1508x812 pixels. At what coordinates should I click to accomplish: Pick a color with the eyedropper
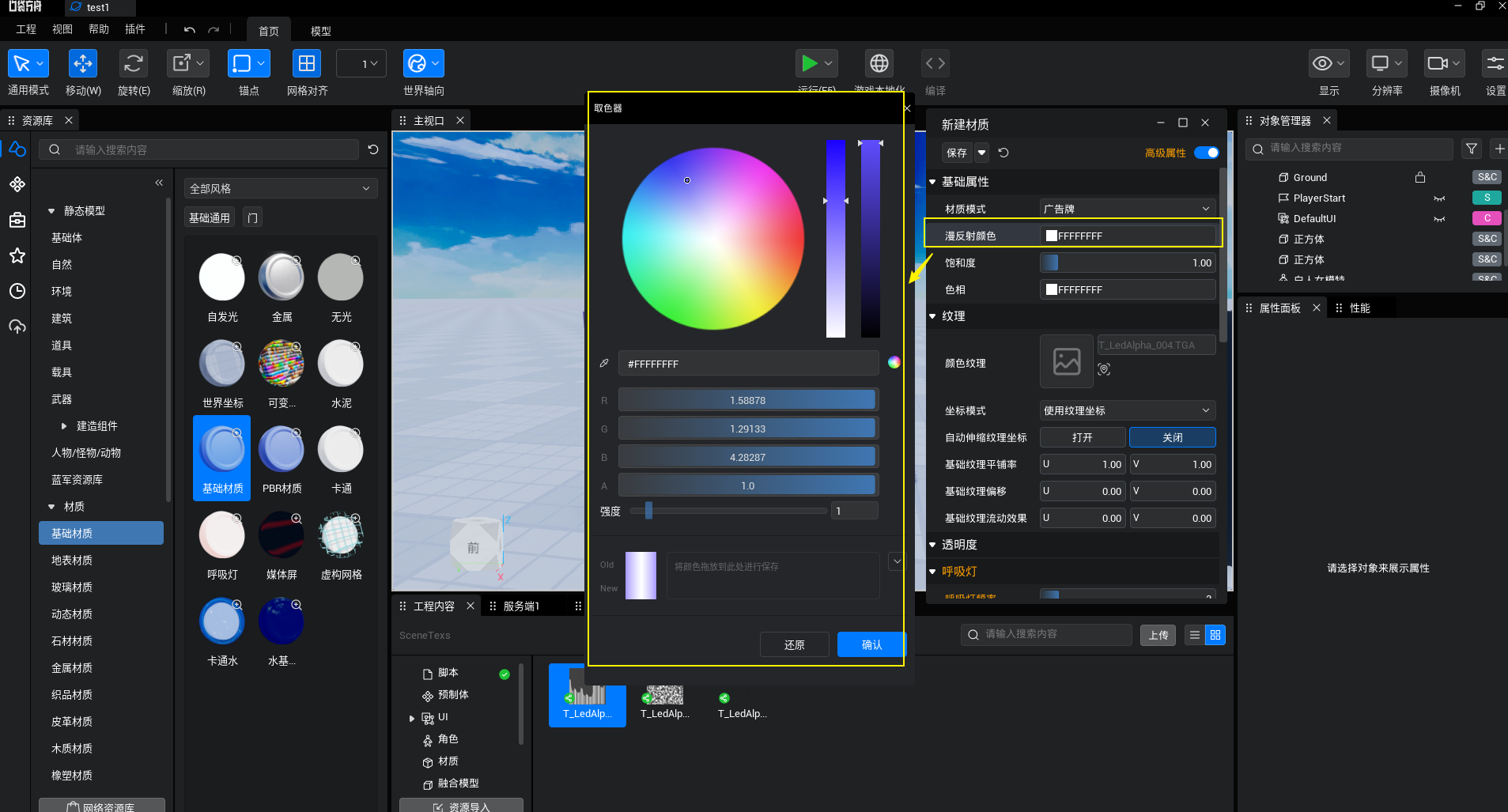[604, 363]
